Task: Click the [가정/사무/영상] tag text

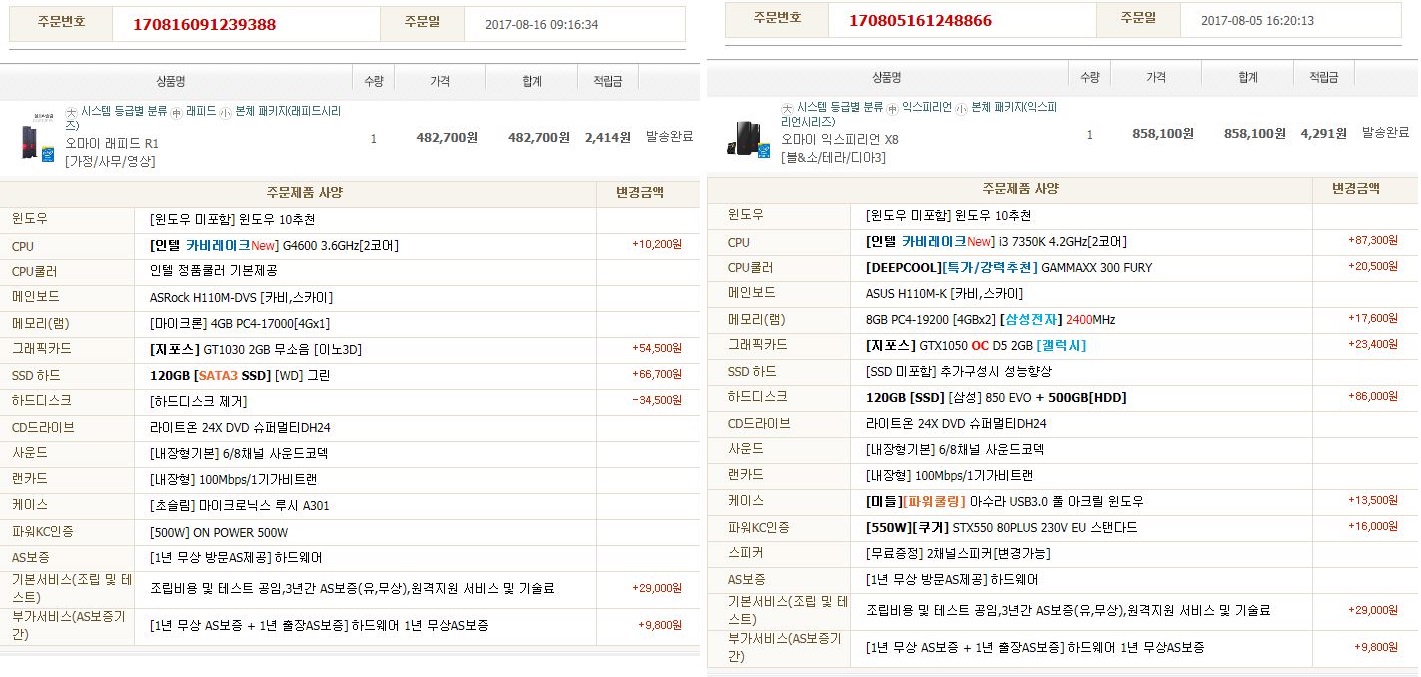Action: [x=110, y=161]
